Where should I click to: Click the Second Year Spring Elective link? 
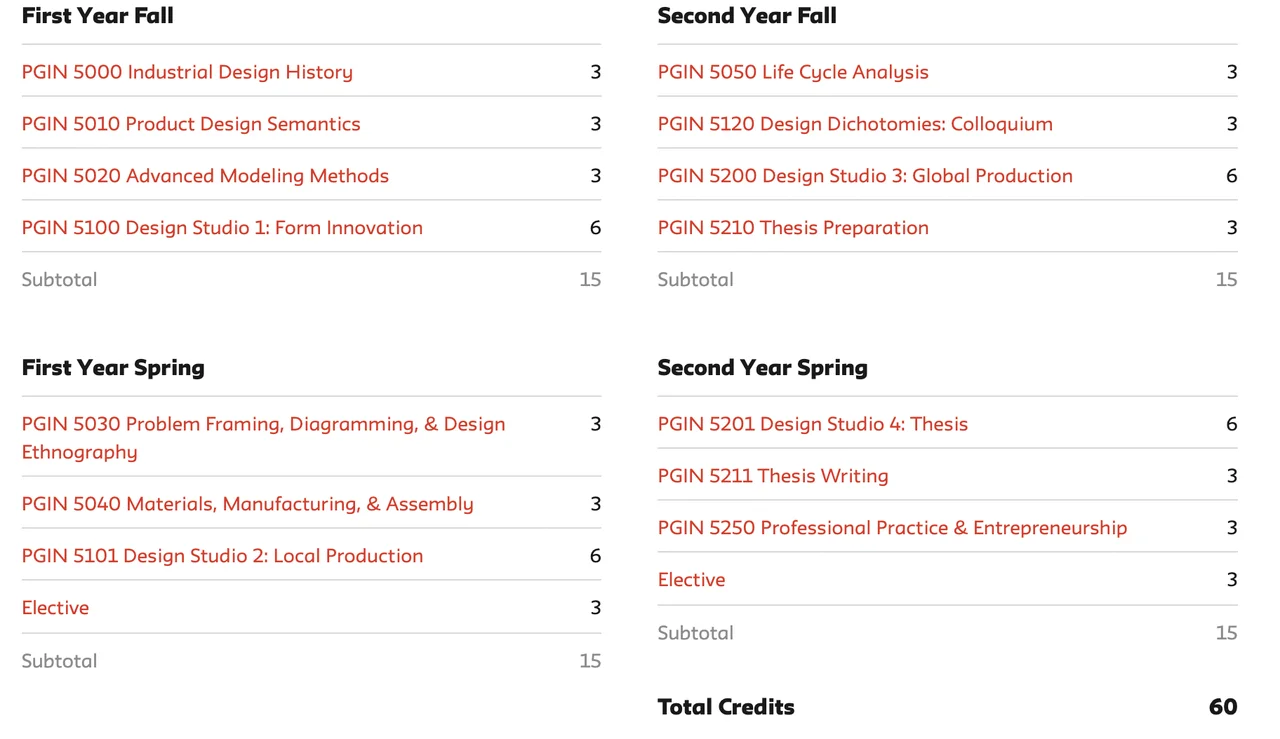pyautogui.click(x=691, y=580)
